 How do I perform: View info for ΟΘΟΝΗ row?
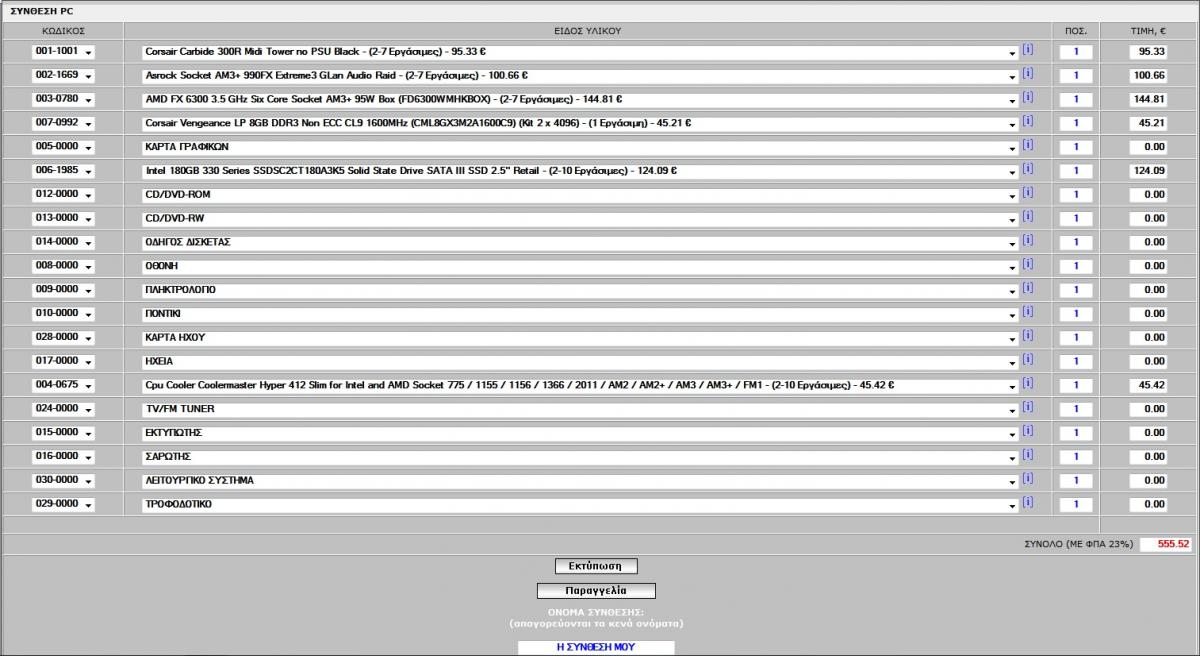tap(1027, 264)
